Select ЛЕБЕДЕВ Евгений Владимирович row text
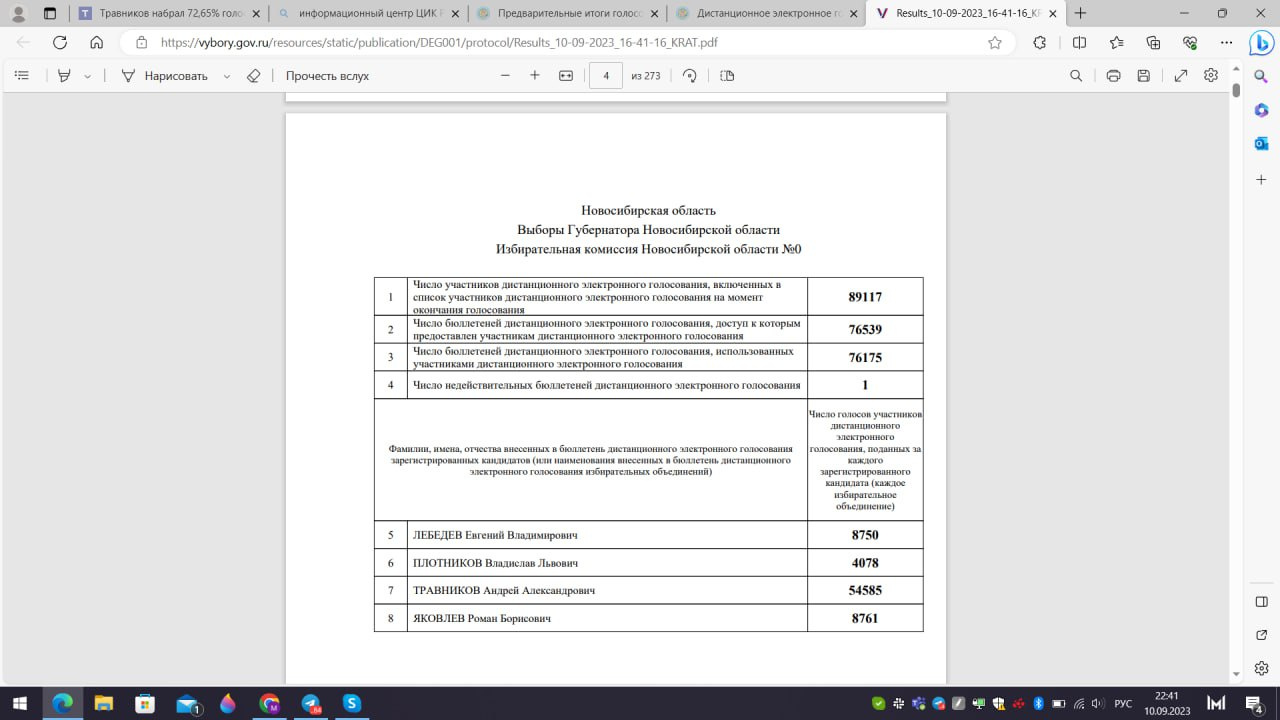 click(x=495, y=535)
